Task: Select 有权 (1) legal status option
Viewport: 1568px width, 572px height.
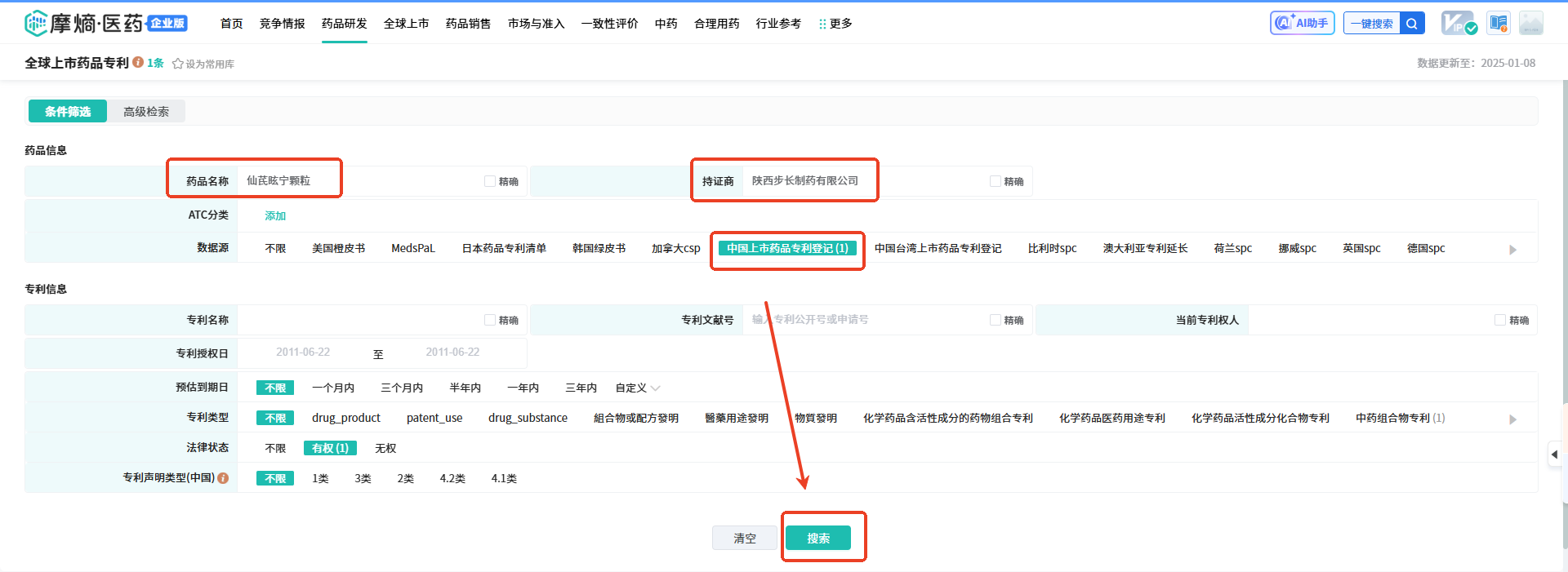Action: coord(330,448)
